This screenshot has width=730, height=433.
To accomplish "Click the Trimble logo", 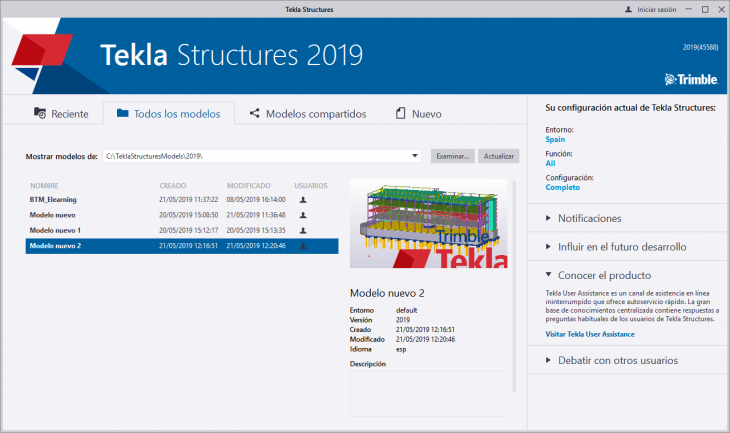I will point(691,79).
